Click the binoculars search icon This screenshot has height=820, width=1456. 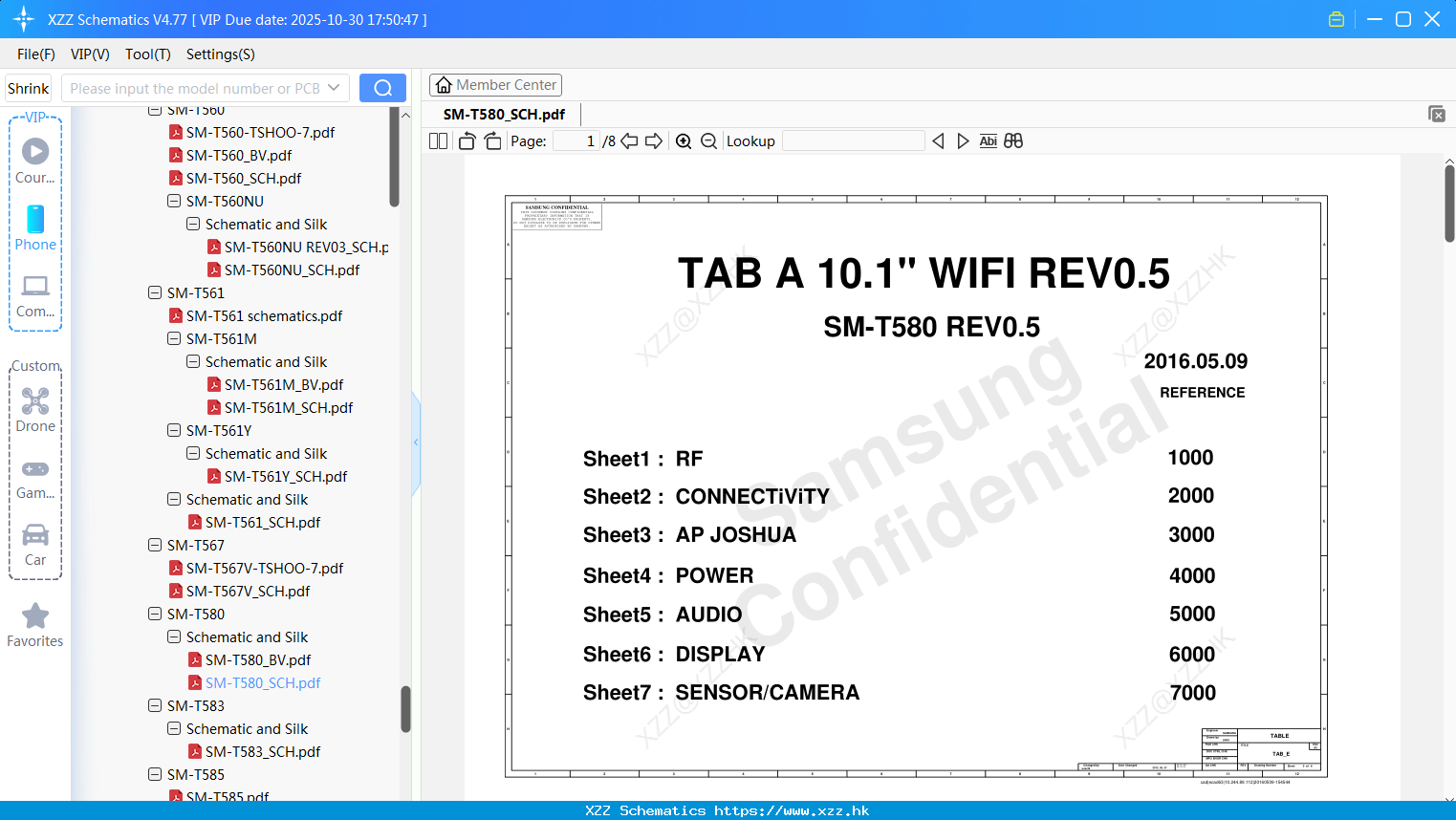pyautogui.click(x=1013, y=140)
